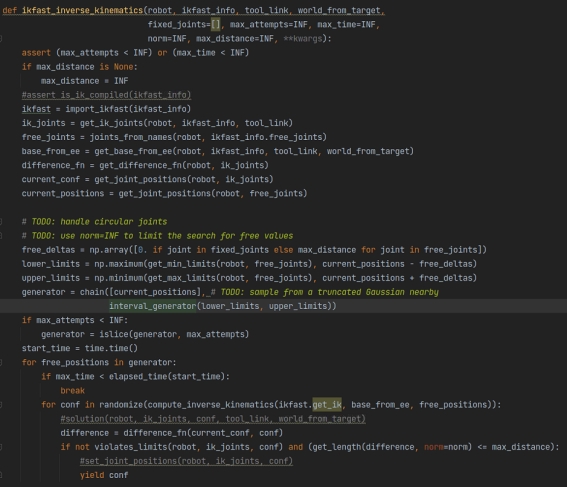Click the randomize function call
567x488 pixels.
pyautogui.click(x=121, y=405)
